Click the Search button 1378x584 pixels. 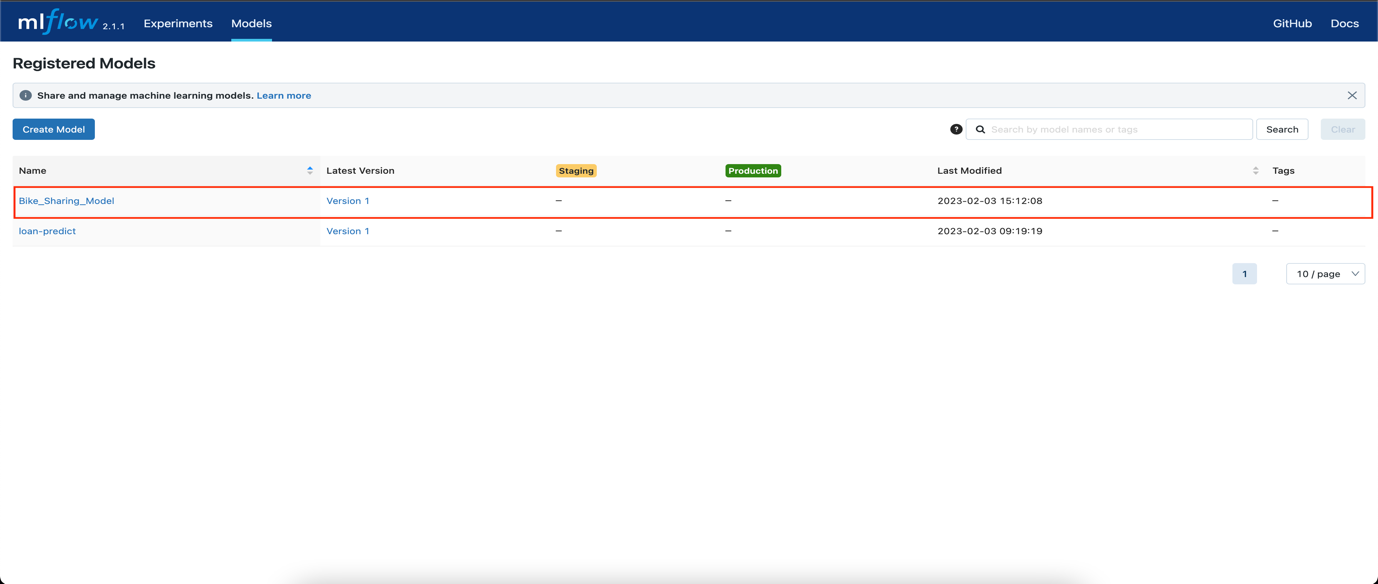pyautogui.click(x=1282, y=129)
